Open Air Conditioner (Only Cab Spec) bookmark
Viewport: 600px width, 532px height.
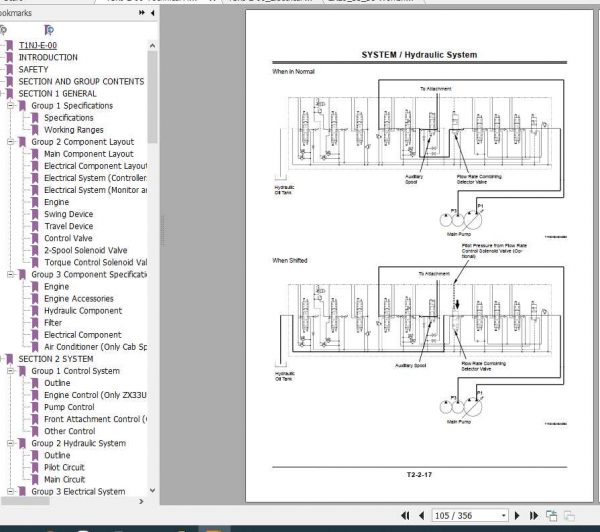[x=95, y=347]
